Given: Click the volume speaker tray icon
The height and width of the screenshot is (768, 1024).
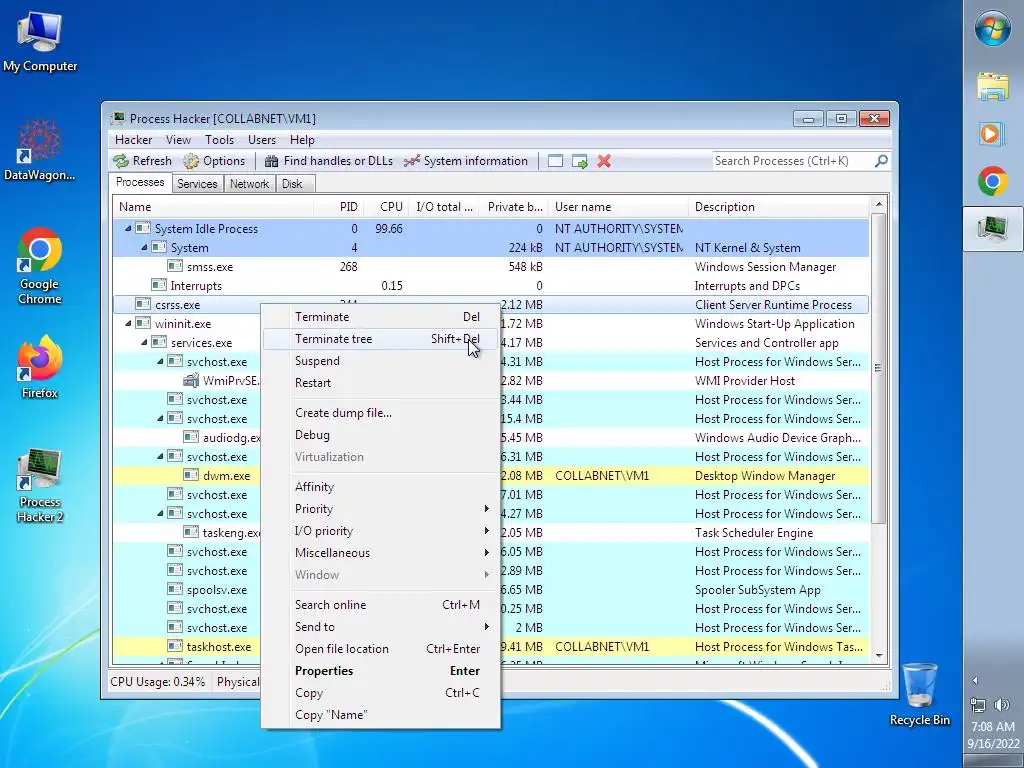Looking at the screenshot, I should click(x=1001, y=705).
